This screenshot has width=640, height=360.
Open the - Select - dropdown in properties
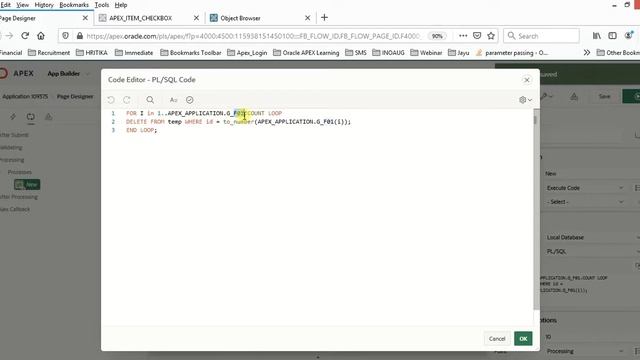[585, 202]
